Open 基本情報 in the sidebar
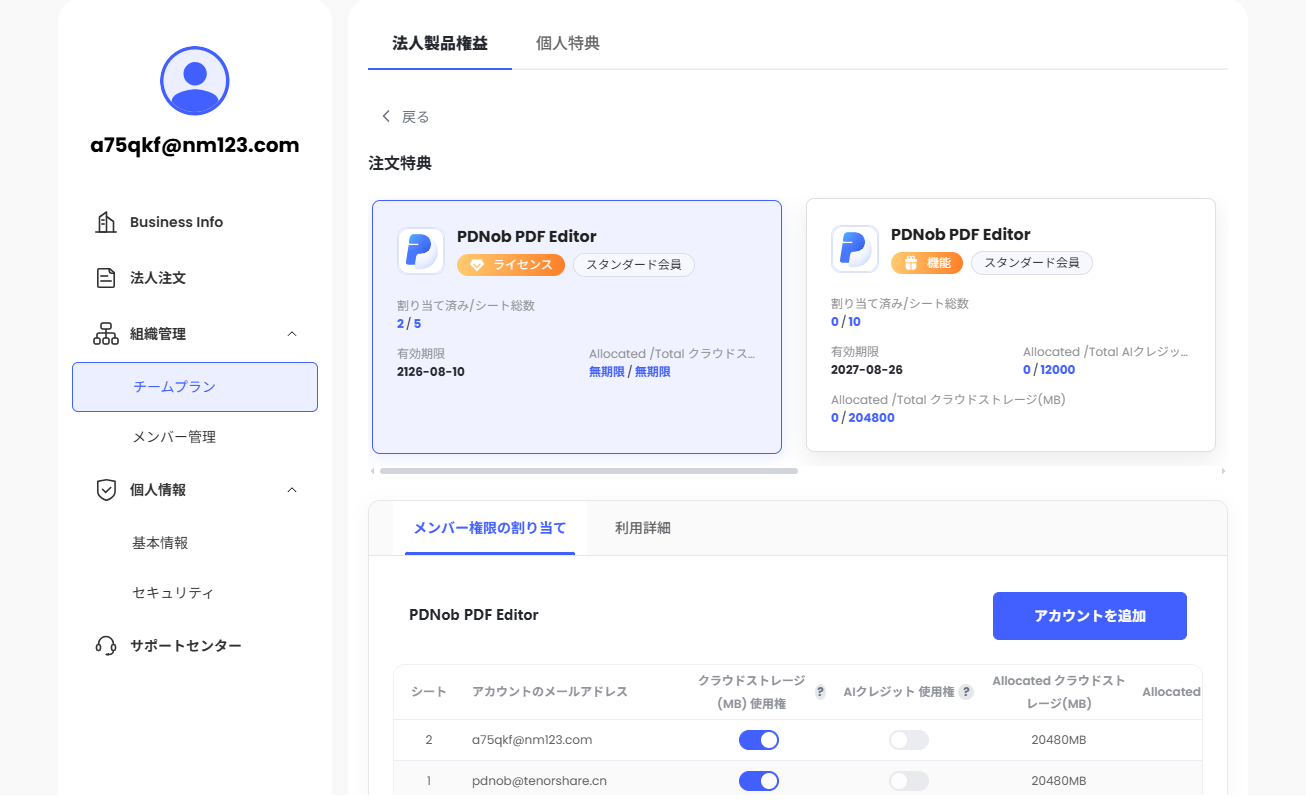The height and width of the screenshot is (809, 1306). pos(160,543)
